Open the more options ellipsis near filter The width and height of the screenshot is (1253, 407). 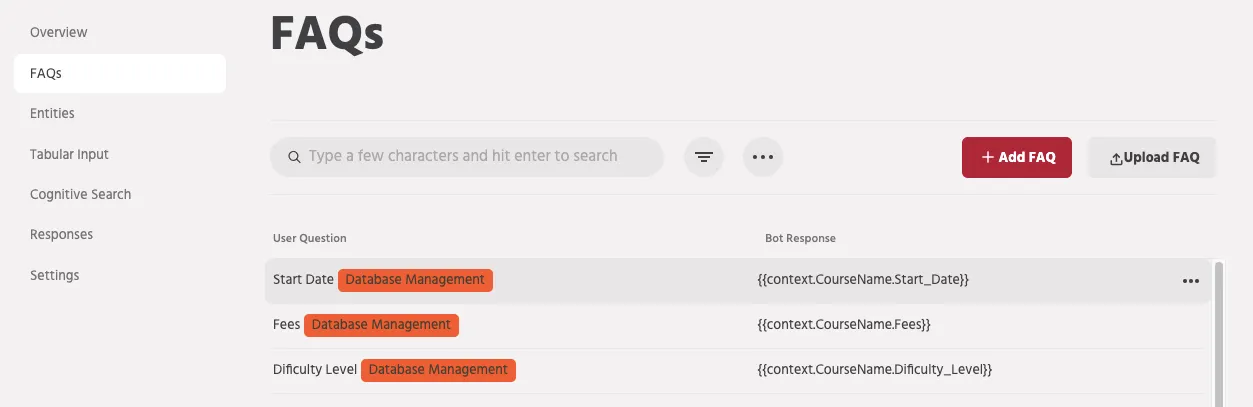[763, 157]
